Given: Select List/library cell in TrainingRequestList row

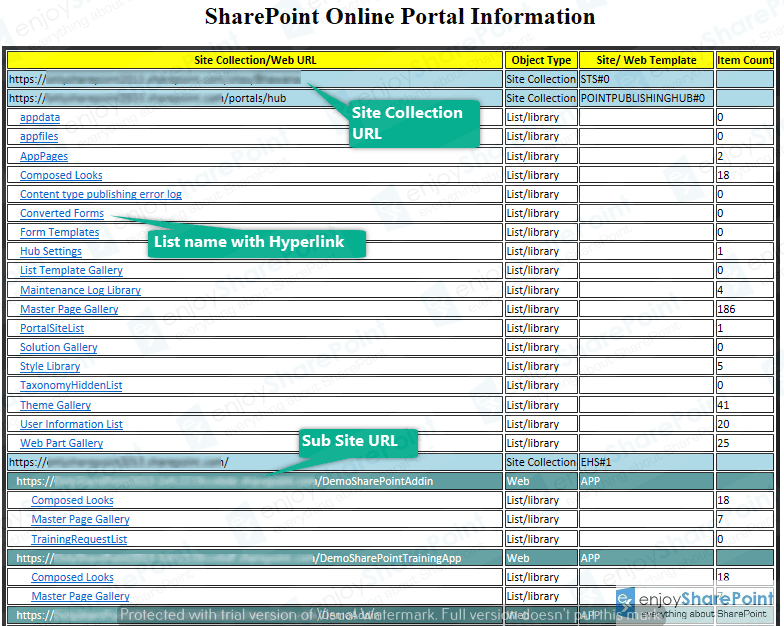Looking at the screenshot, I should click(542, 539).
